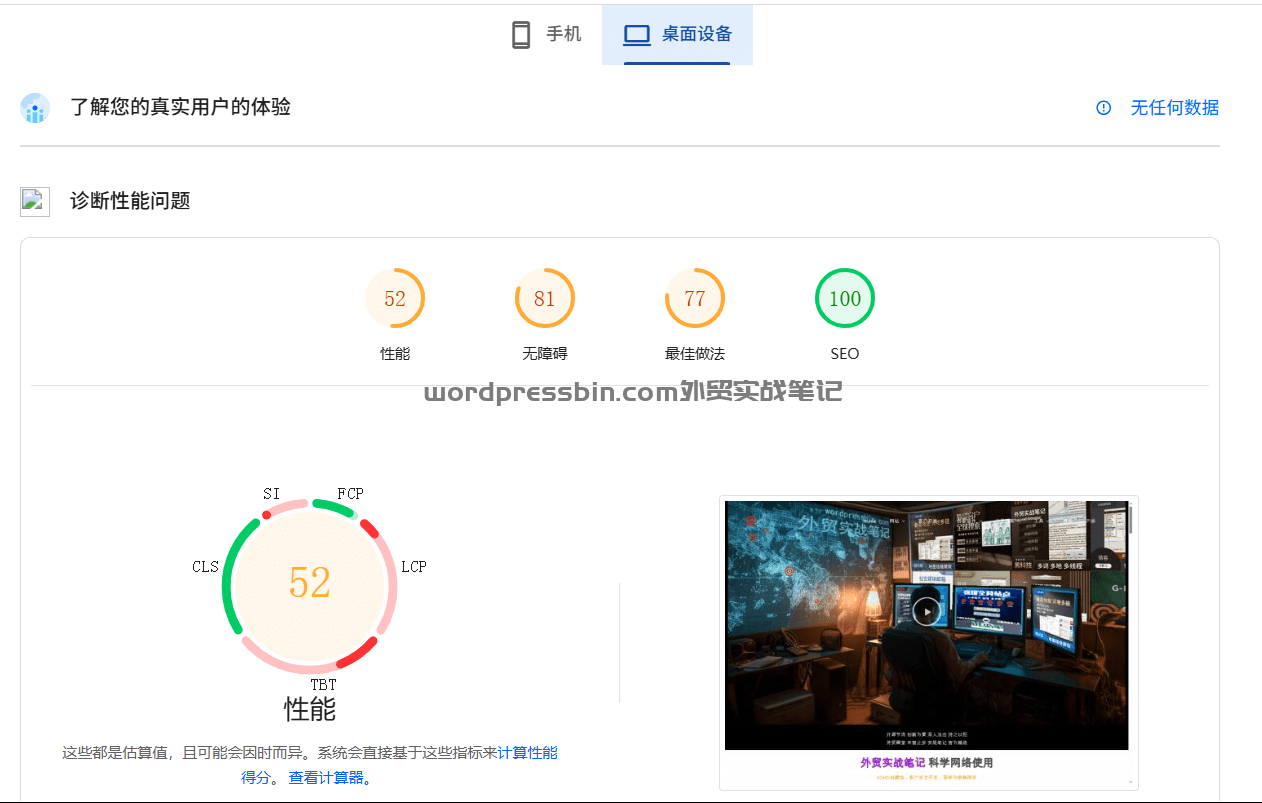Click the FCP label on the gauge

350,494
